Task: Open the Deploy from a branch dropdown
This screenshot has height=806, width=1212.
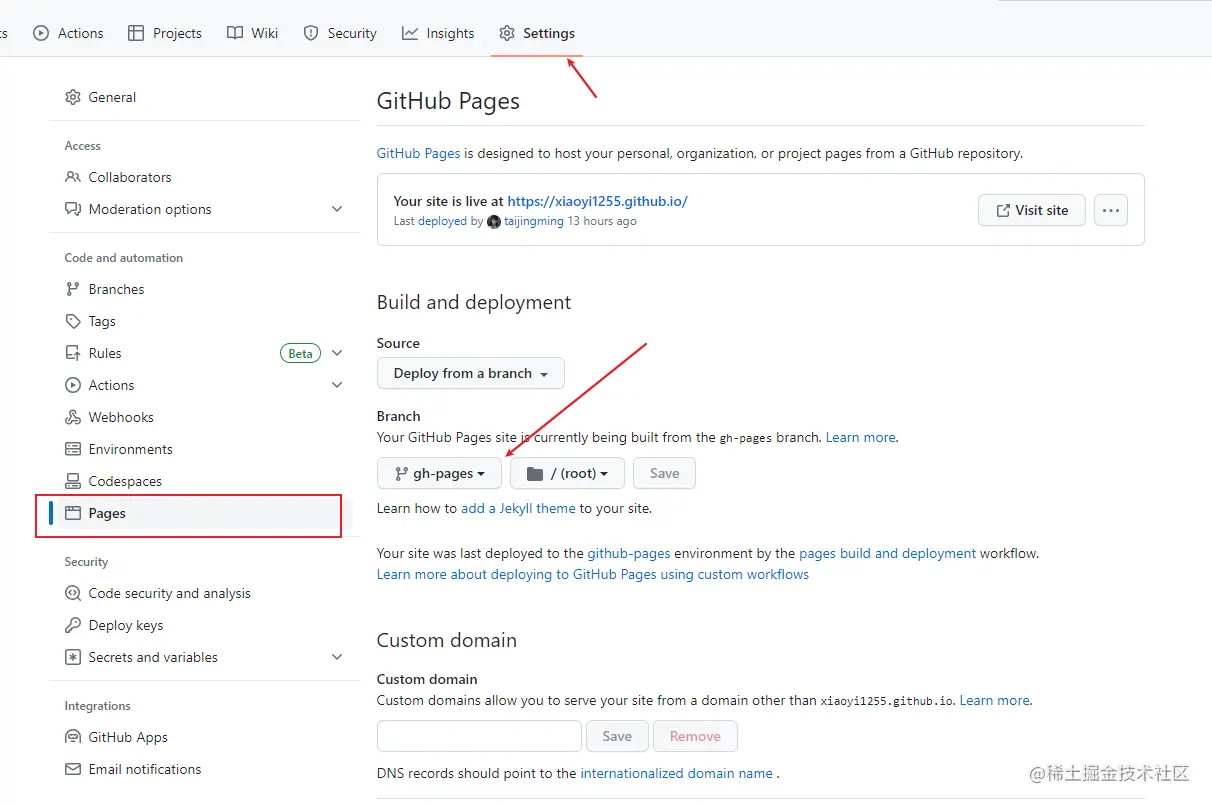Action: pos(471,373)
